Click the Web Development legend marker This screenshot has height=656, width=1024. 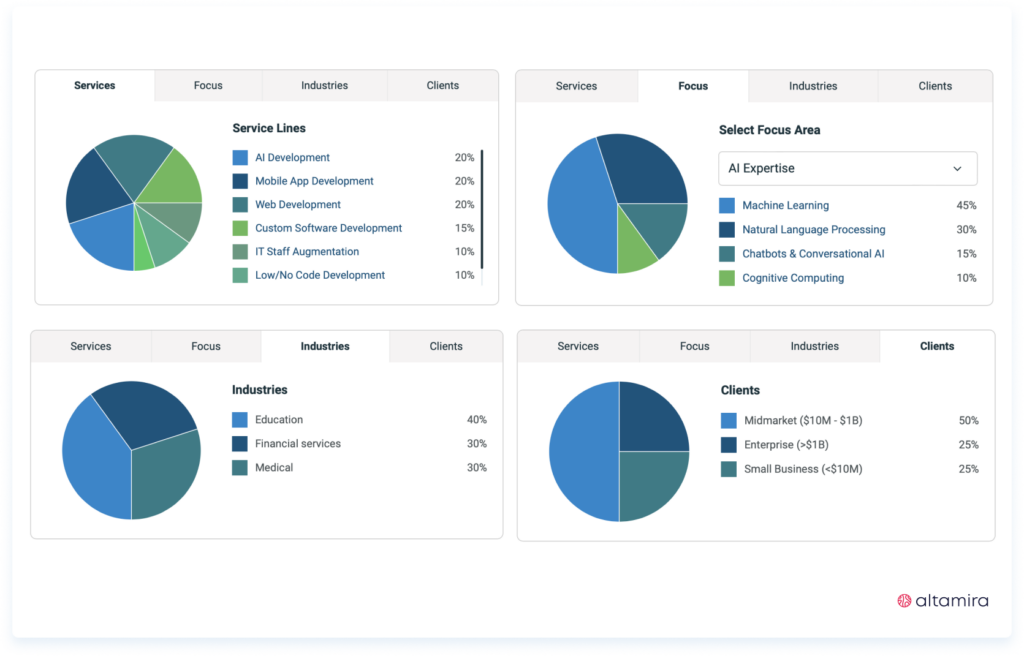click(x=239, y=204)
